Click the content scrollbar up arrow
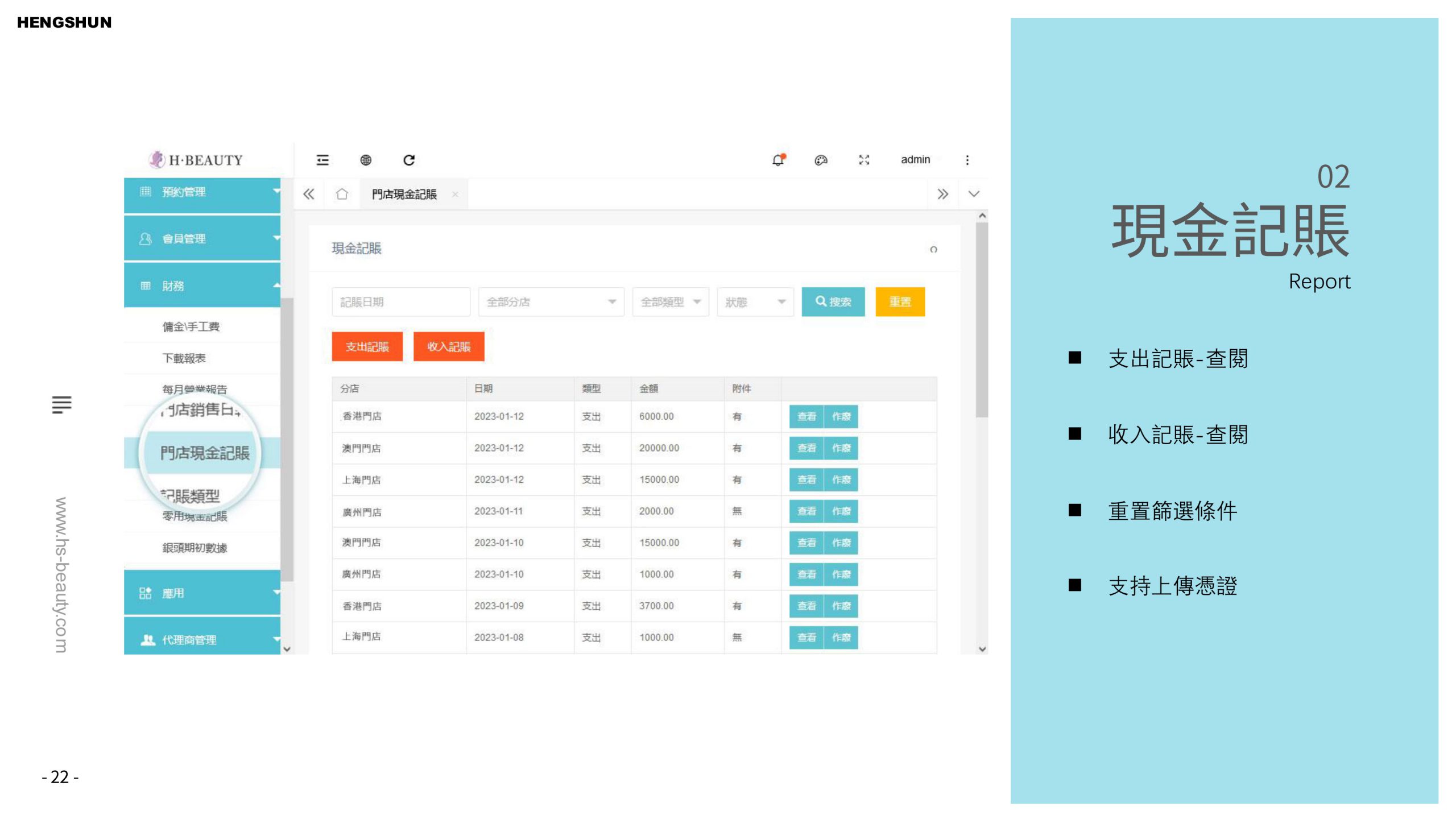This screenshot has width=1456, height=819. click(982, 216)
